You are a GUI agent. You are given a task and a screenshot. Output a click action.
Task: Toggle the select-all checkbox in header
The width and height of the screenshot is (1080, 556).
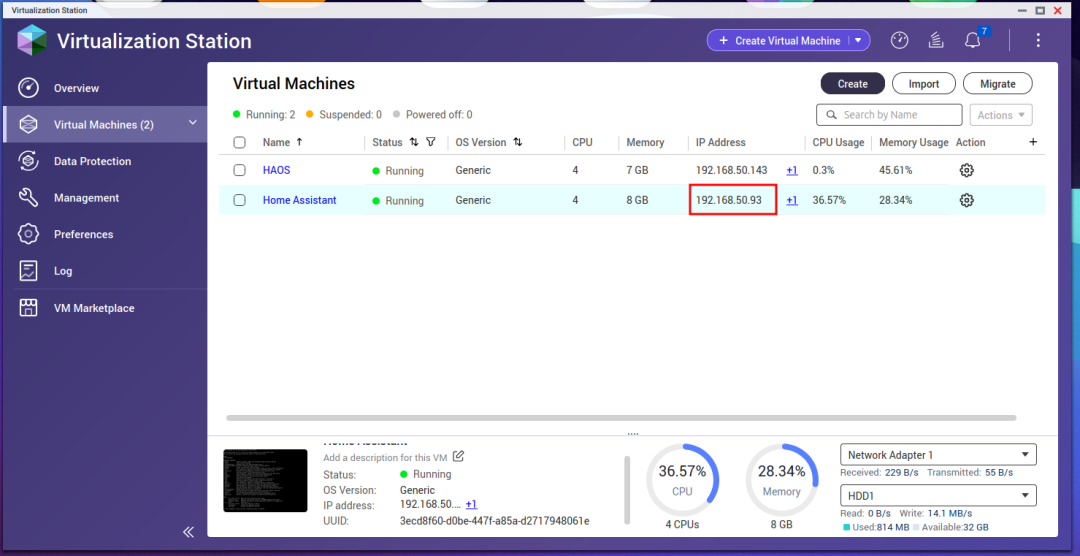pos(240,143)
